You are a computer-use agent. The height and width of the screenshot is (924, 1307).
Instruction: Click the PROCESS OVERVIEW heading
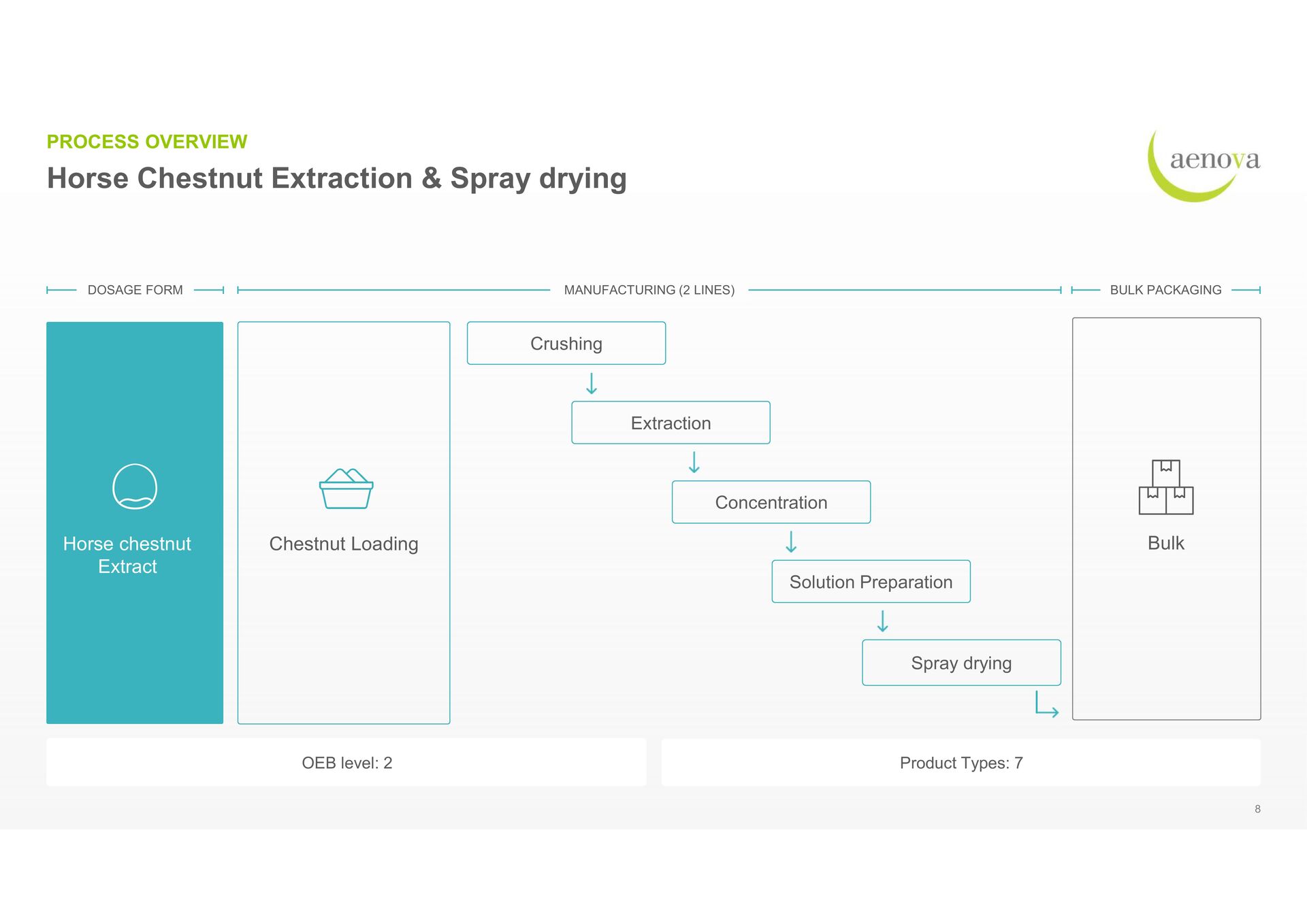147,142
